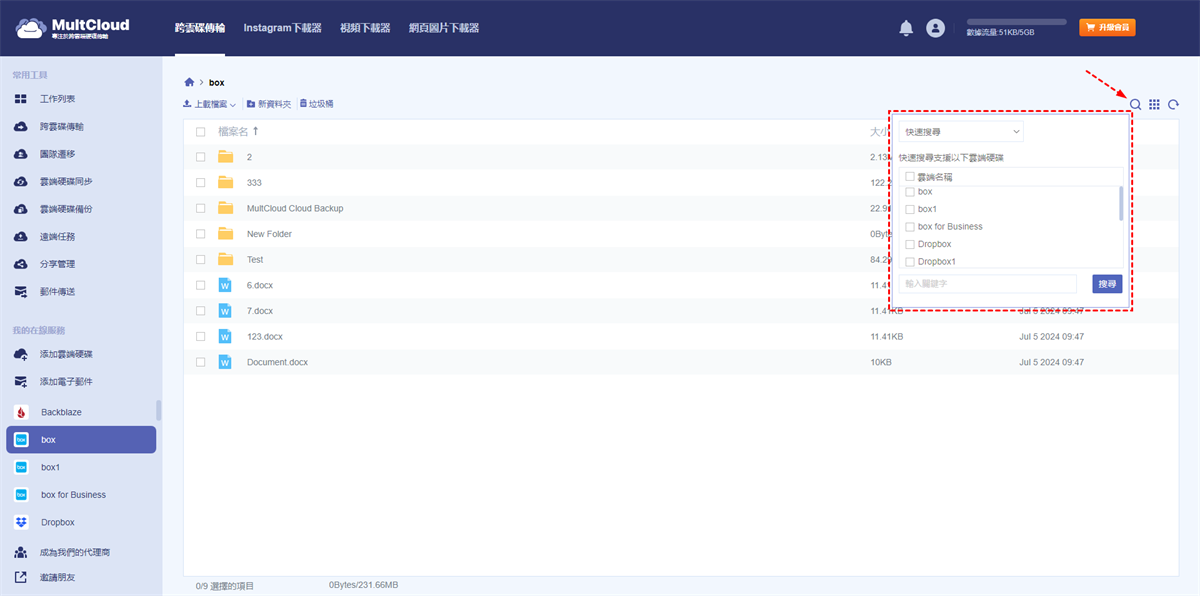Tick Dropbox1 checkbox in search panel
Viewport: 1200px width, 596px height.
pyautogui.click(x=910, y=262)
